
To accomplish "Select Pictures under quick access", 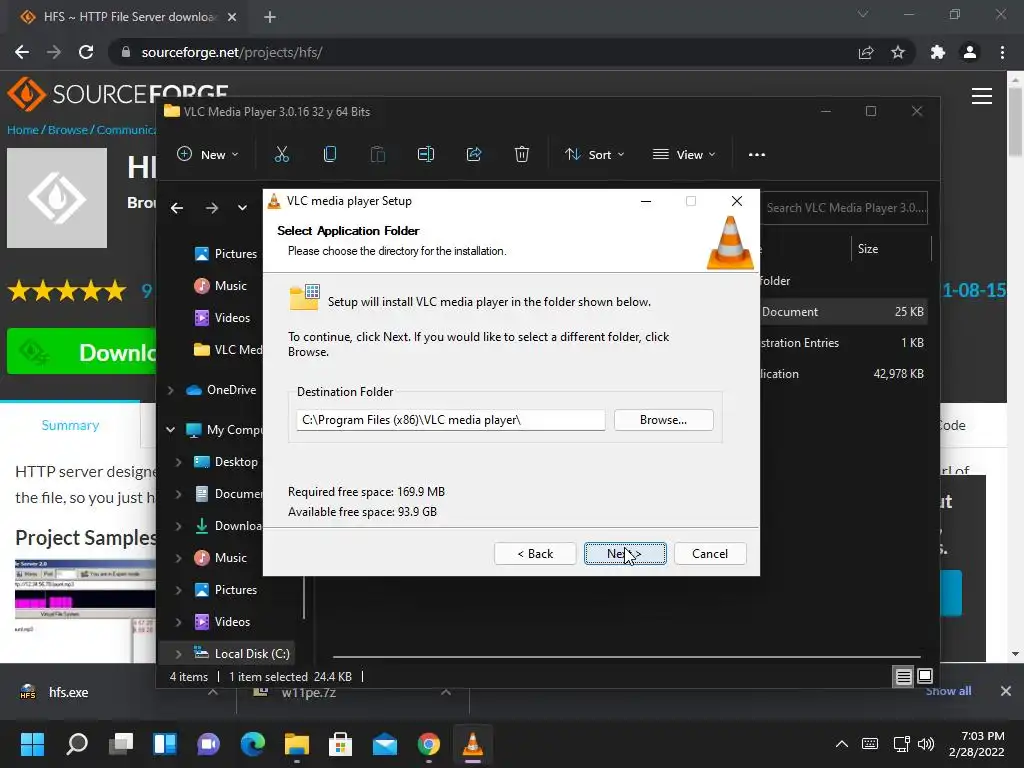I will [226, 254].
